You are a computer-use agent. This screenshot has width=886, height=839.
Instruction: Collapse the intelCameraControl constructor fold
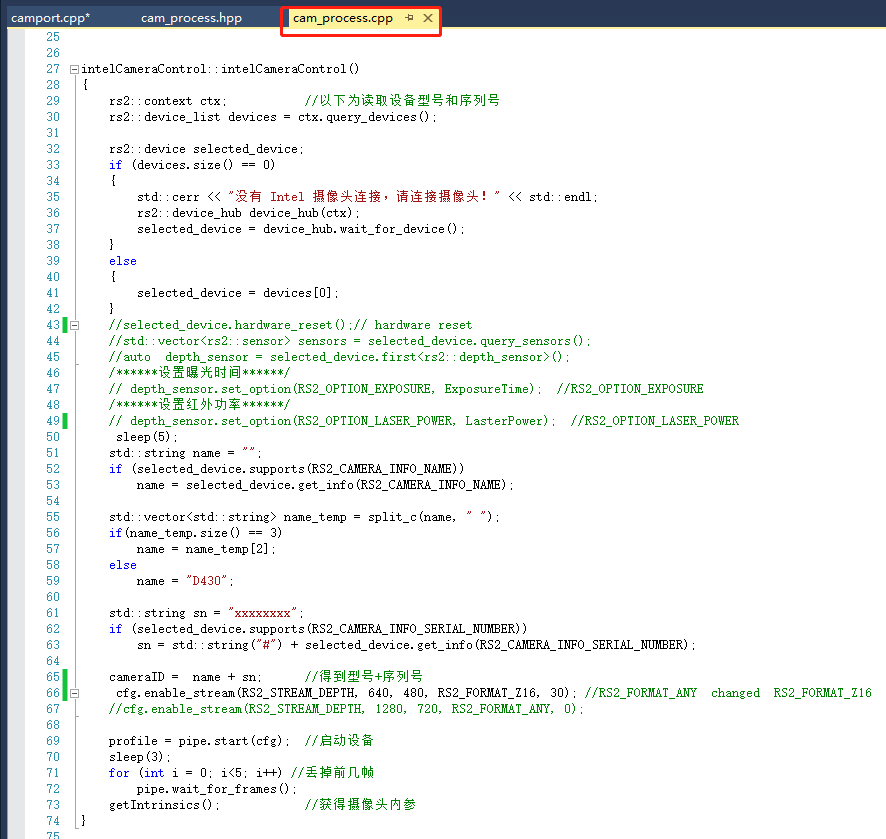(x=74, y=68)
